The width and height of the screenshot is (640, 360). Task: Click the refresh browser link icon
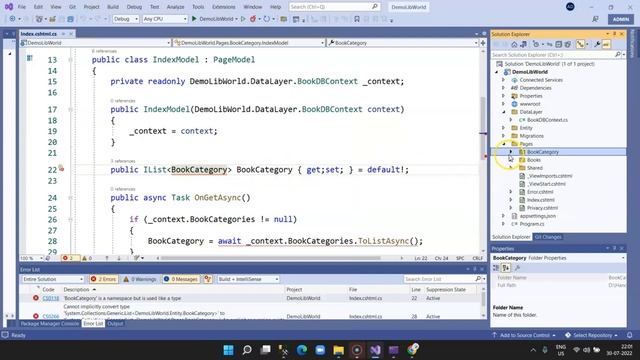point(267,19)
